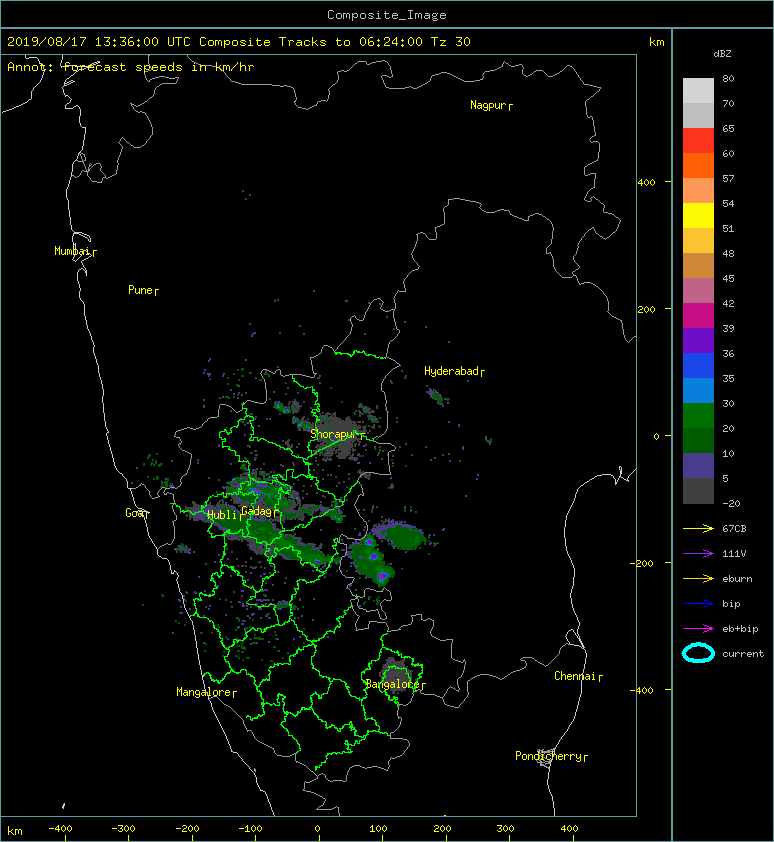Pick the red swatch between 65 and 60 dBZ

click(x=698, y=140)
